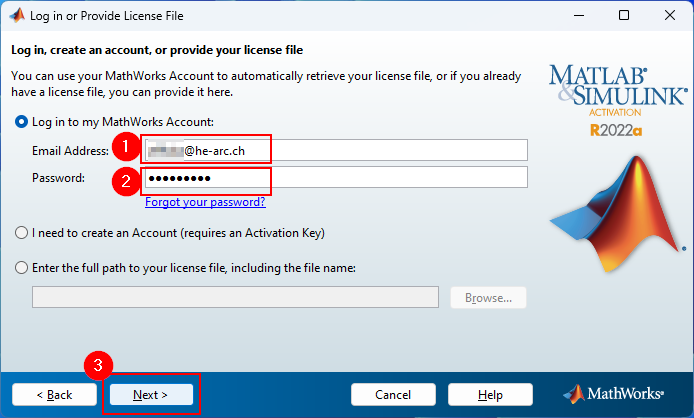Click the Next button
The height and width of the screenshot is (418, 694).
[151, 395]
